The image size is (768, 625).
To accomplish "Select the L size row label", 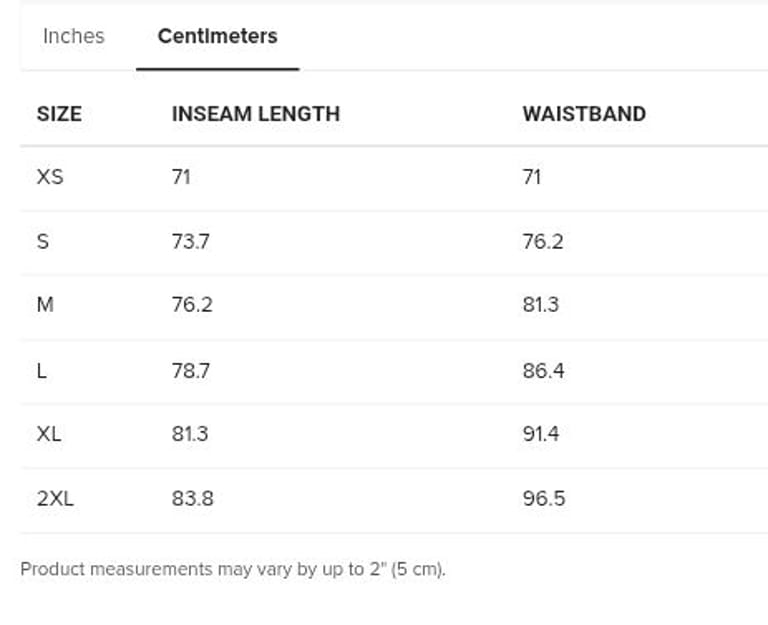I will tap(41, 371).
